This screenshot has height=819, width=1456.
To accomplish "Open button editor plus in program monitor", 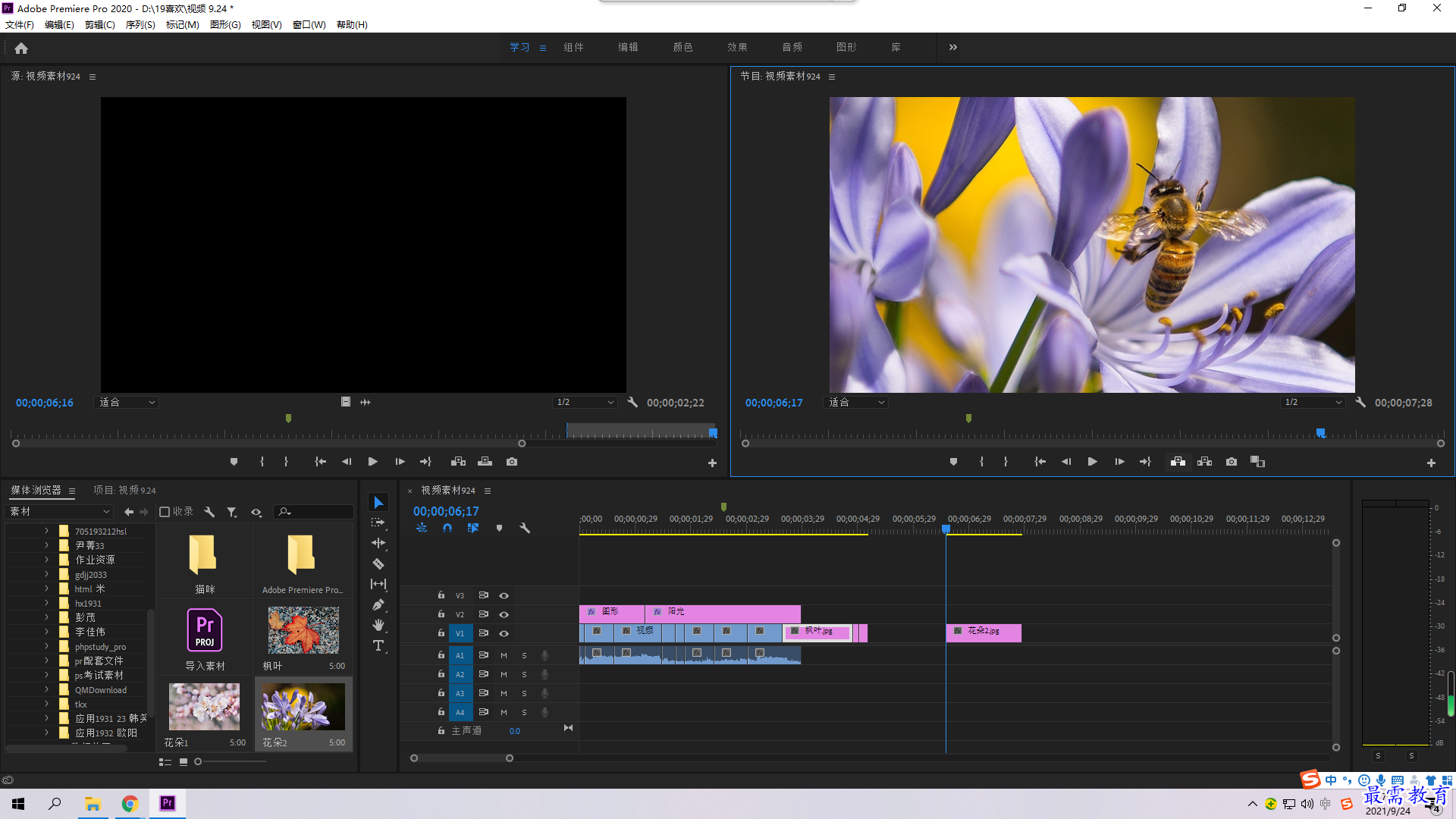I will click(1431, 463).
